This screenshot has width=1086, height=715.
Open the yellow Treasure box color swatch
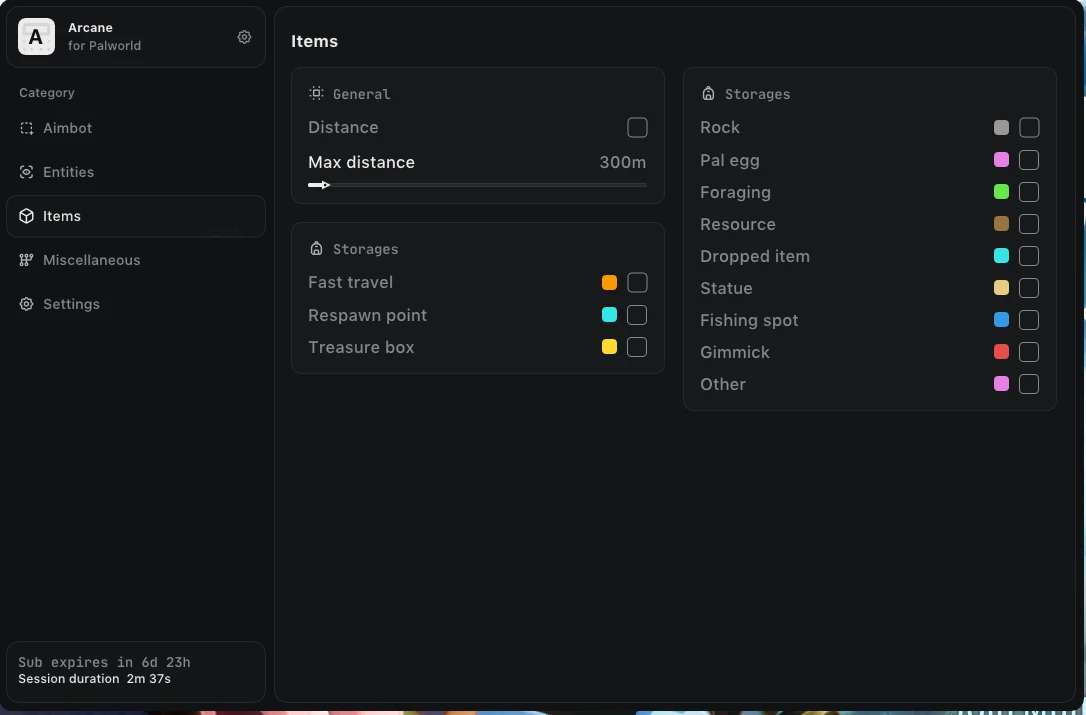tap(609, 347)
